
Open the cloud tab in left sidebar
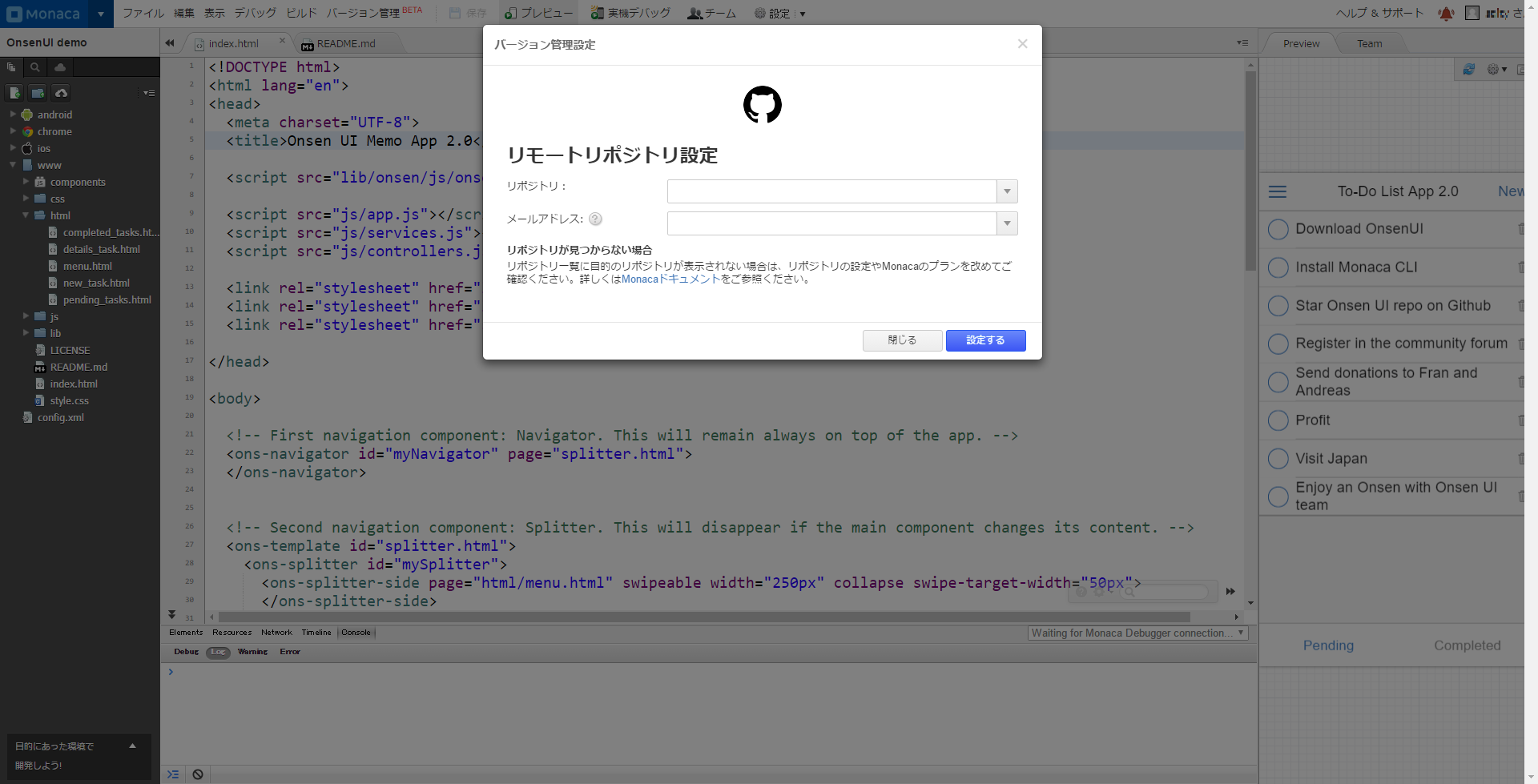pyautogui.click(x=59, y=67)
